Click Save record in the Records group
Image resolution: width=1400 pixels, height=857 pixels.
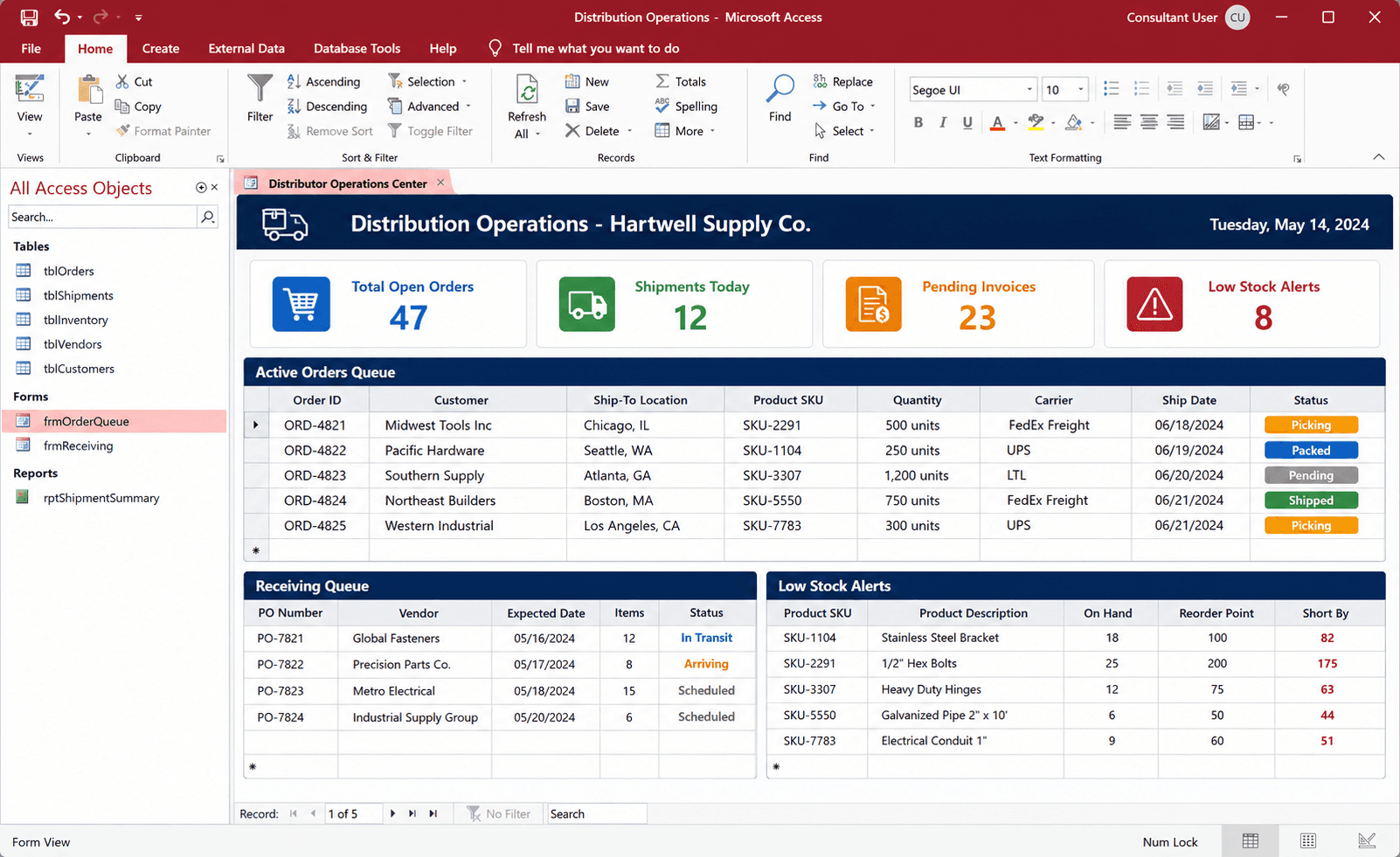[587, 106]
